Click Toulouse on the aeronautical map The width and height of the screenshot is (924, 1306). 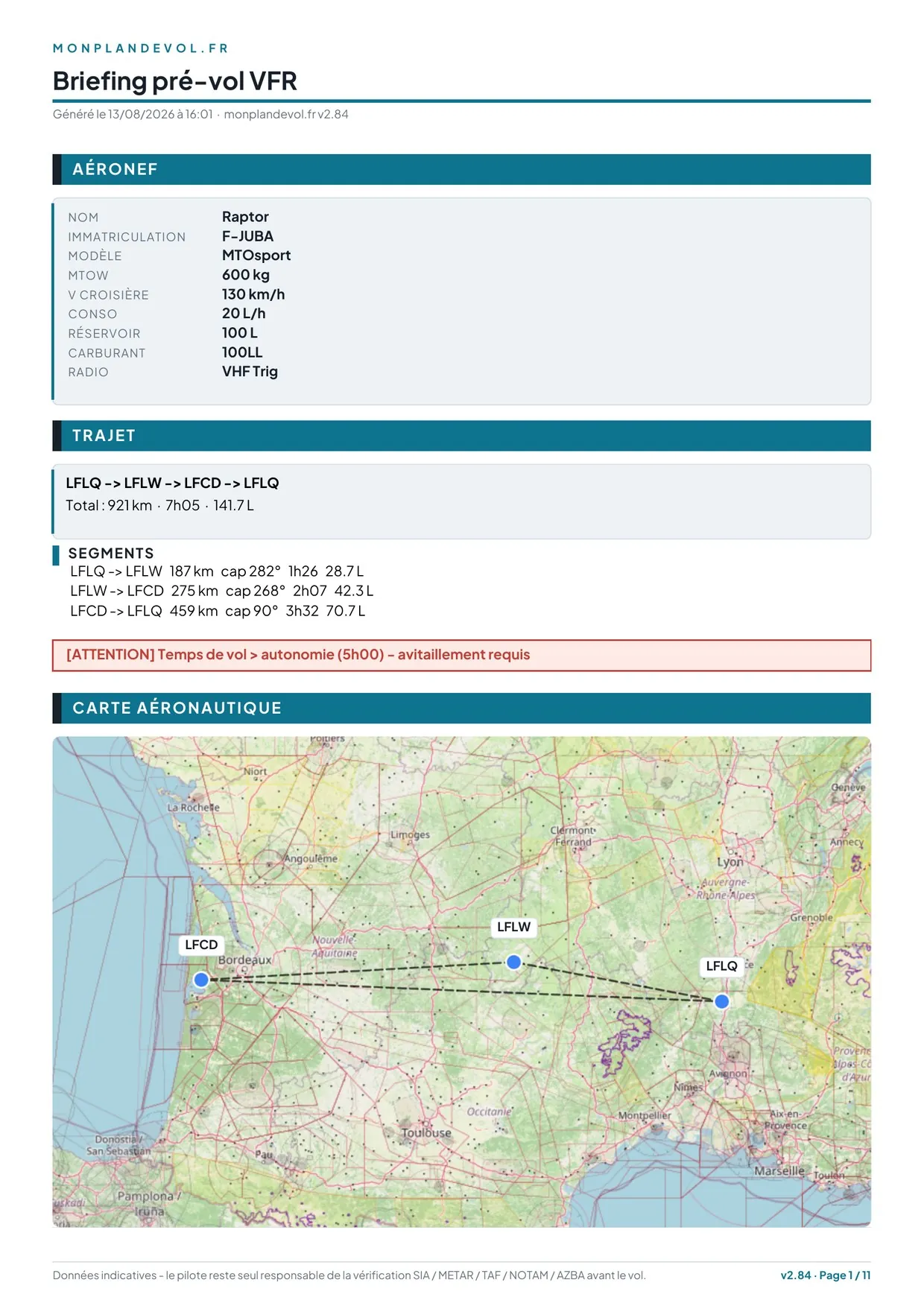426,1133
